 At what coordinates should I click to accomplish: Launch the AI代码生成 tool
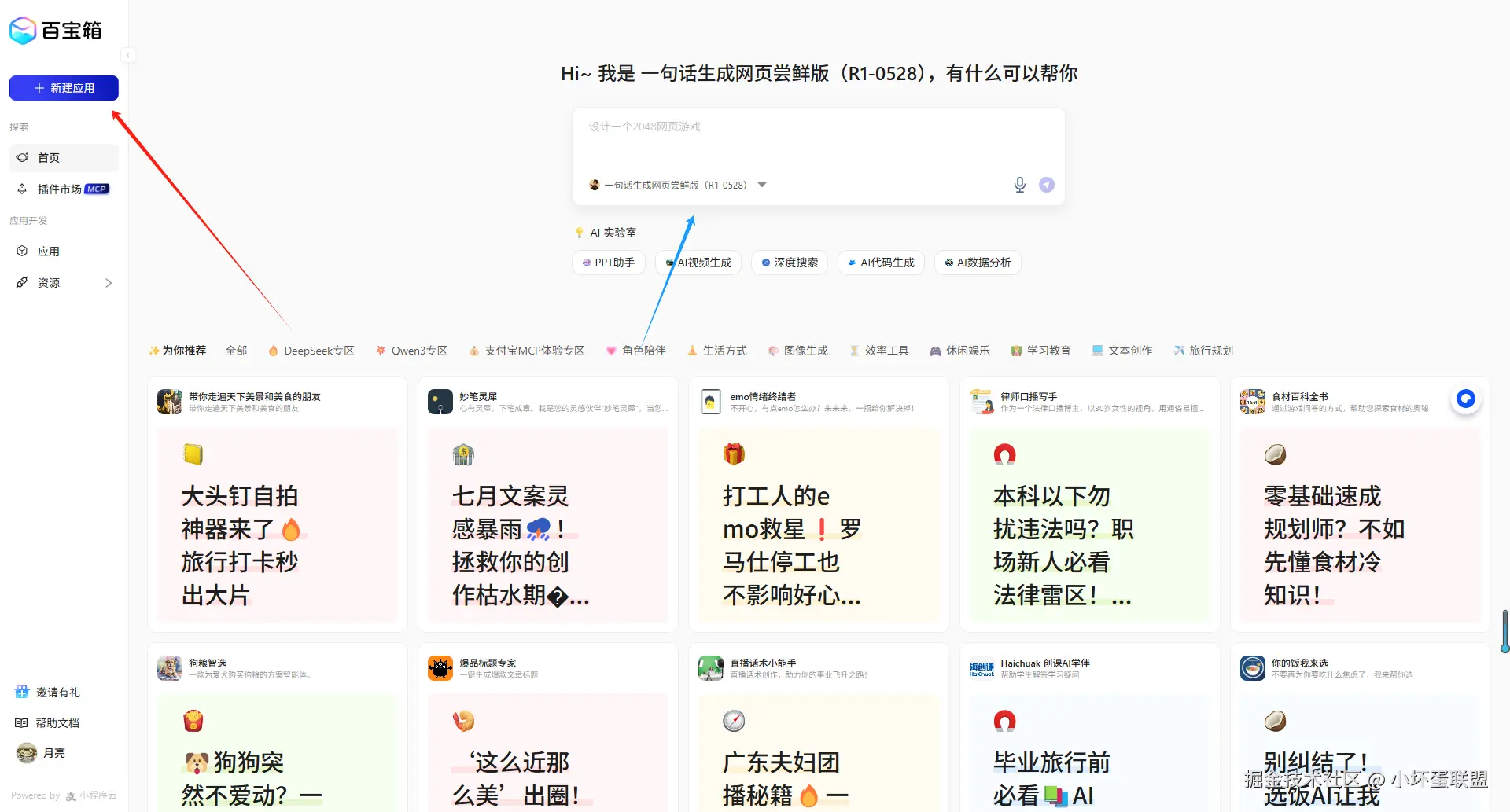881,263
